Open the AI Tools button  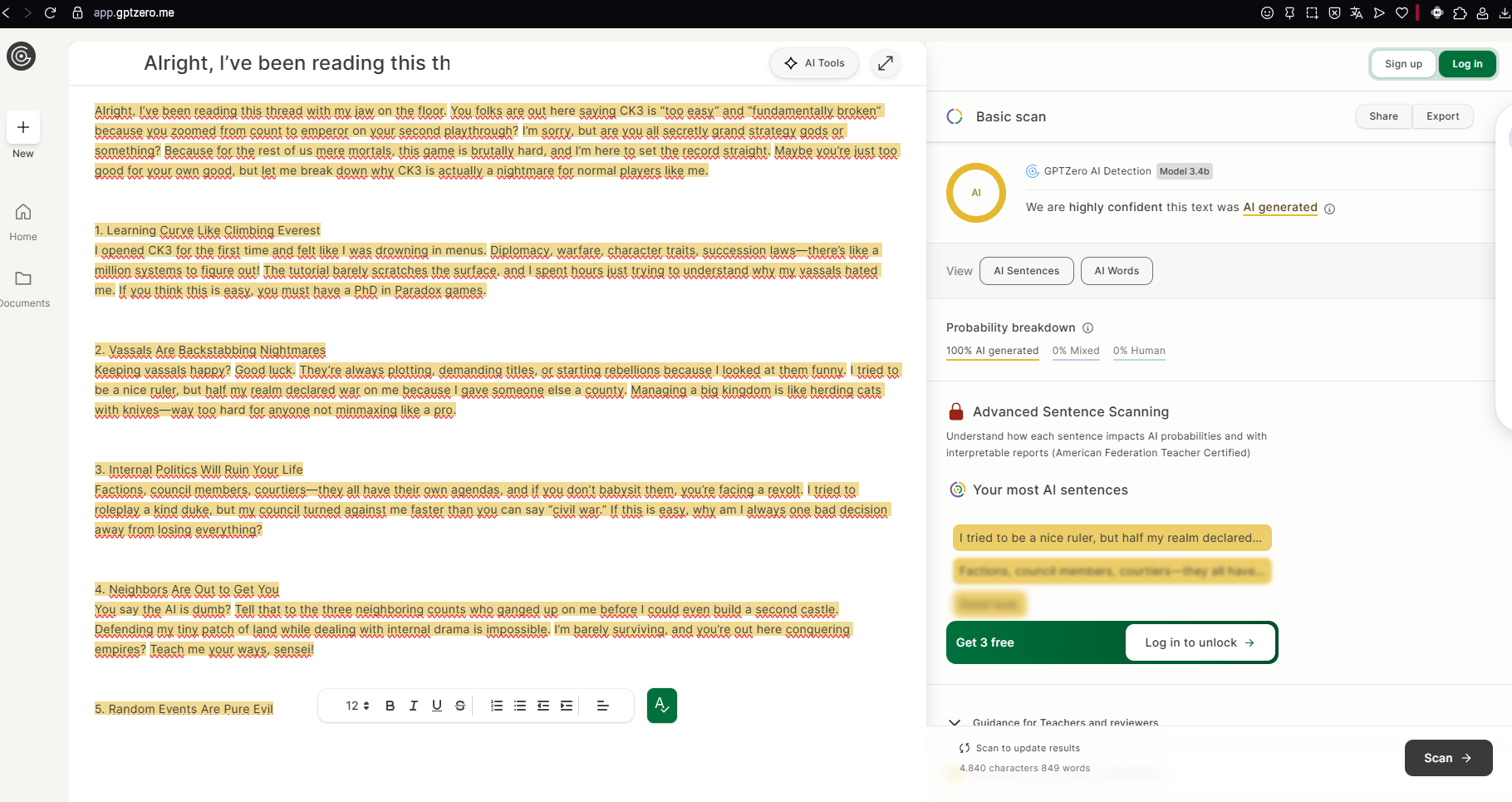pyautogui.click(x=814, y=63)
